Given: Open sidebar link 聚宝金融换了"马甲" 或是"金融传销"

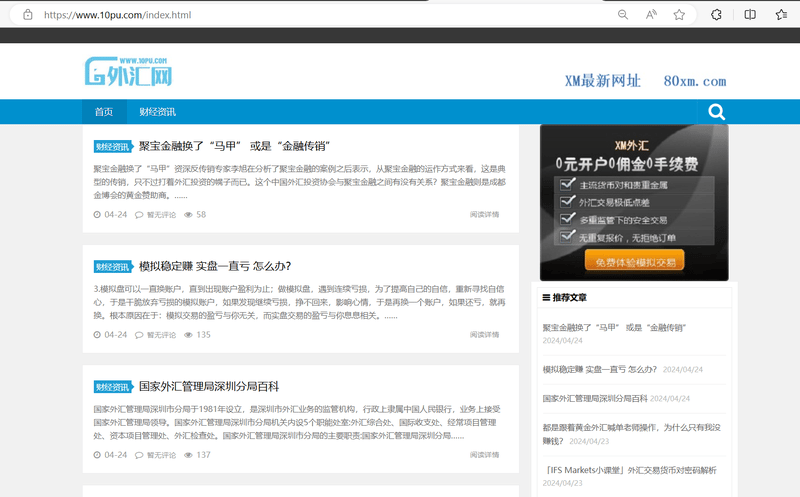Looking at the screenshot, I should (x=614, y=328).
